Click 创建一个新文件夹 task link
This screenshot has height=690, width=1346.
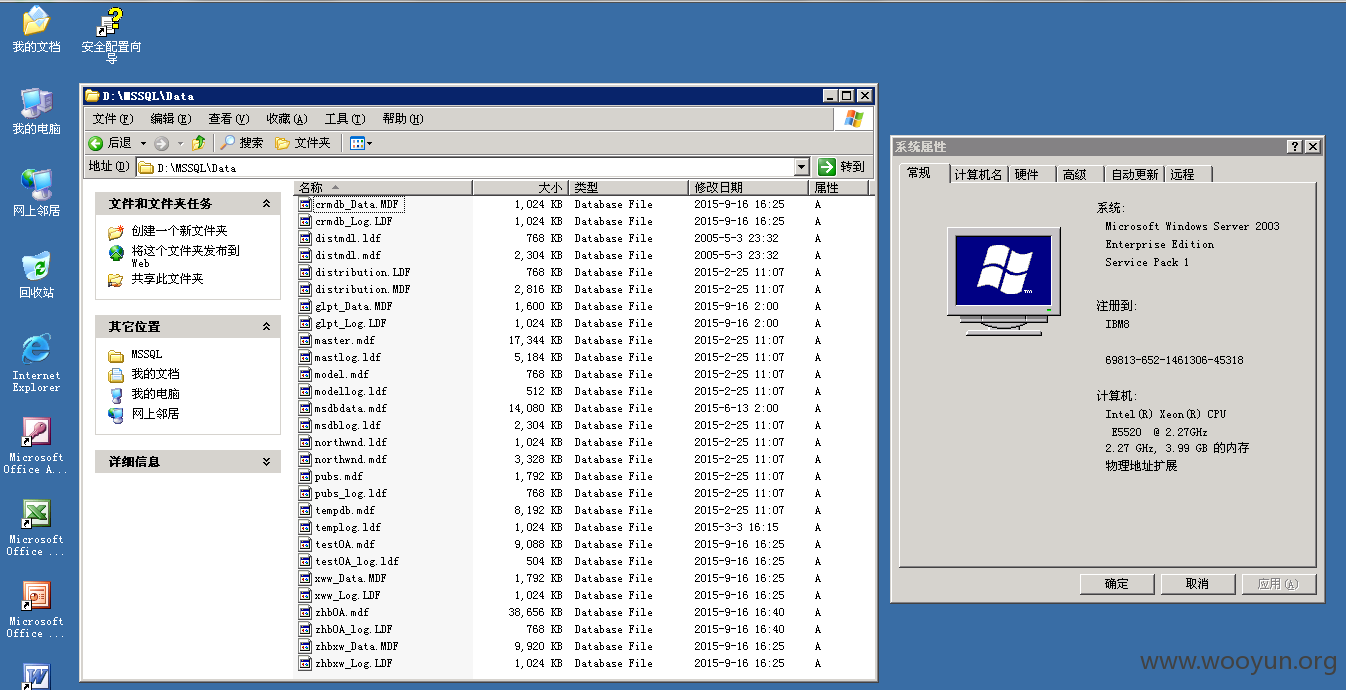coord(179,231)
